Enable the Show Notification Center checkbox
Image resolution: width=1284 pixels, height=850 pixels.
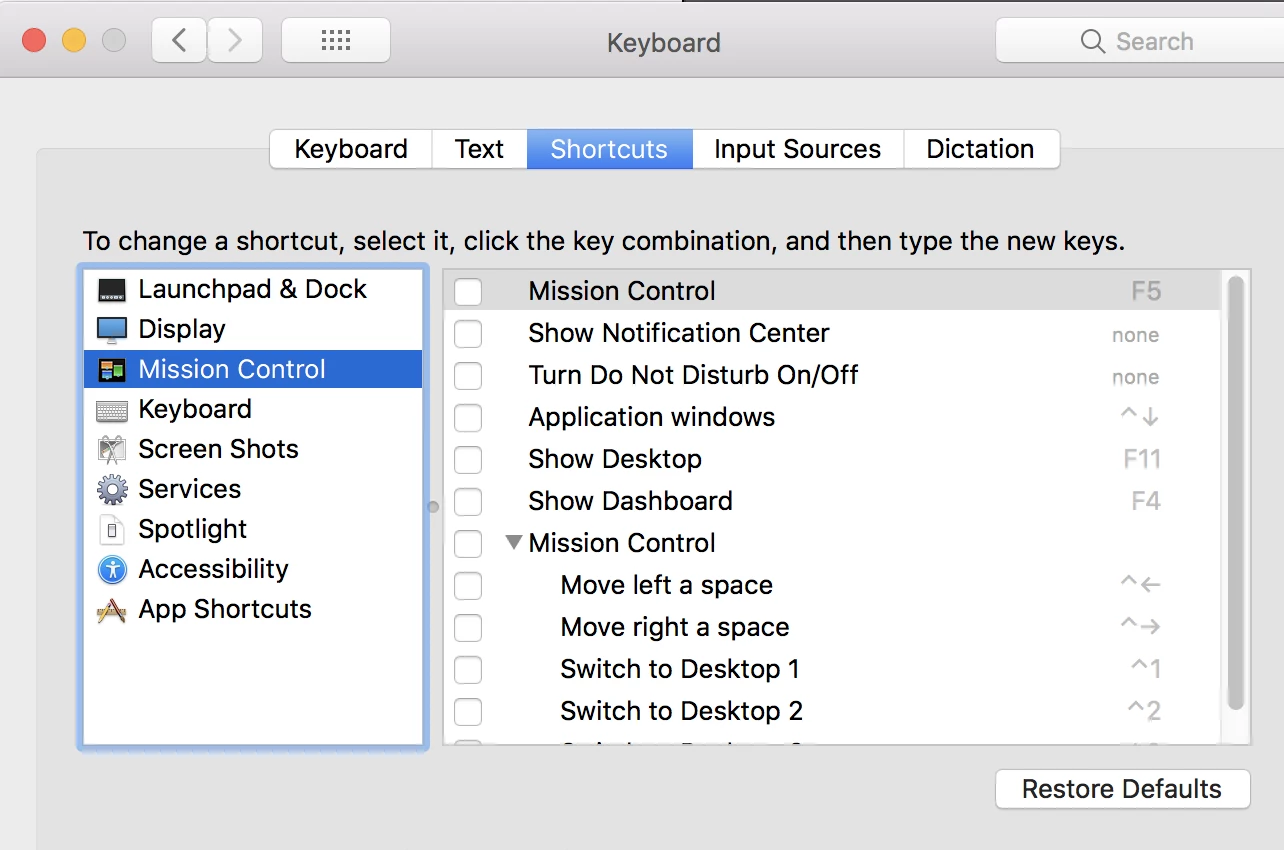pos(468,334)
